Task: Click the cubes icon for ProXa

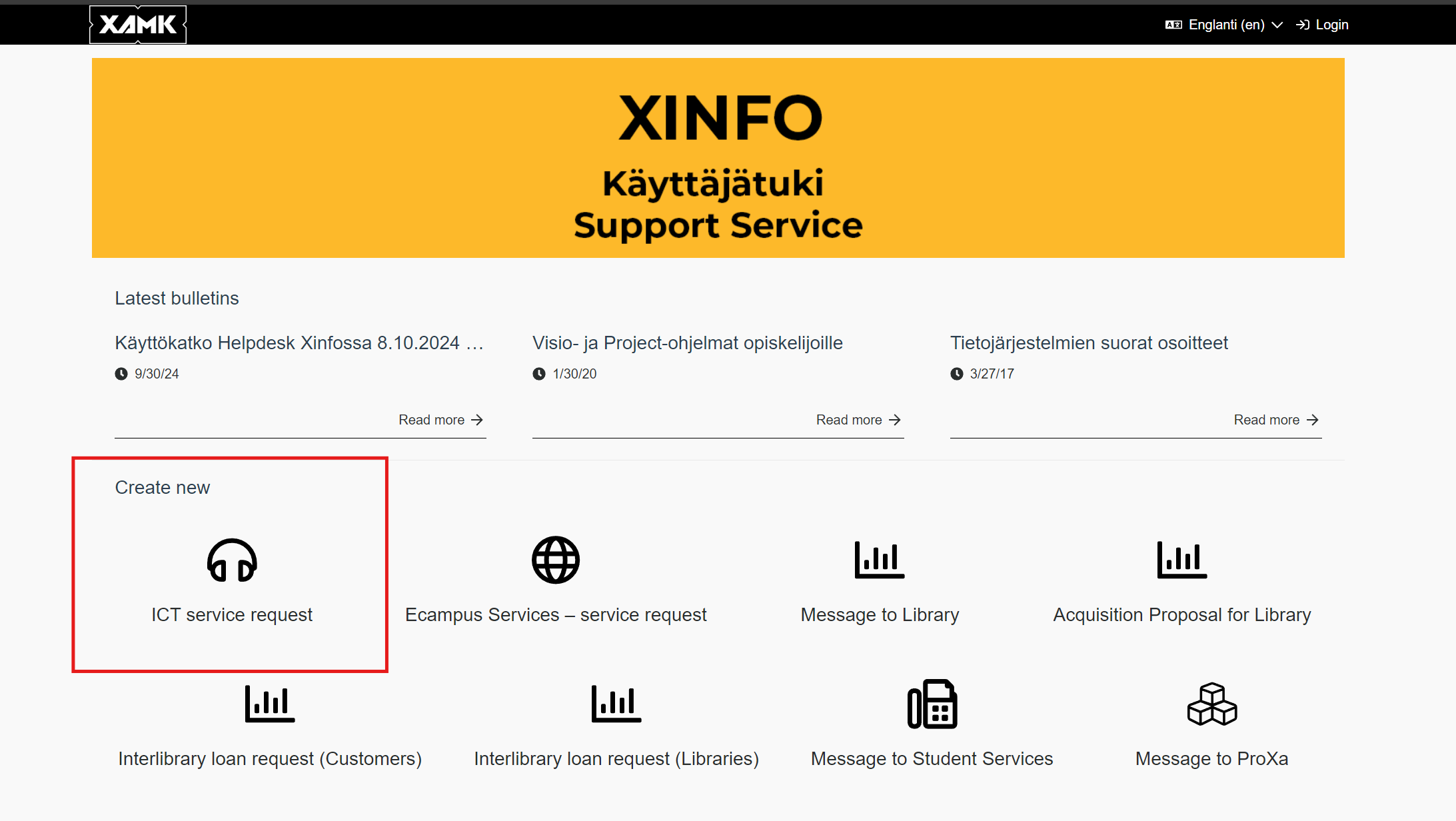Action: [x=1211, y=704]
